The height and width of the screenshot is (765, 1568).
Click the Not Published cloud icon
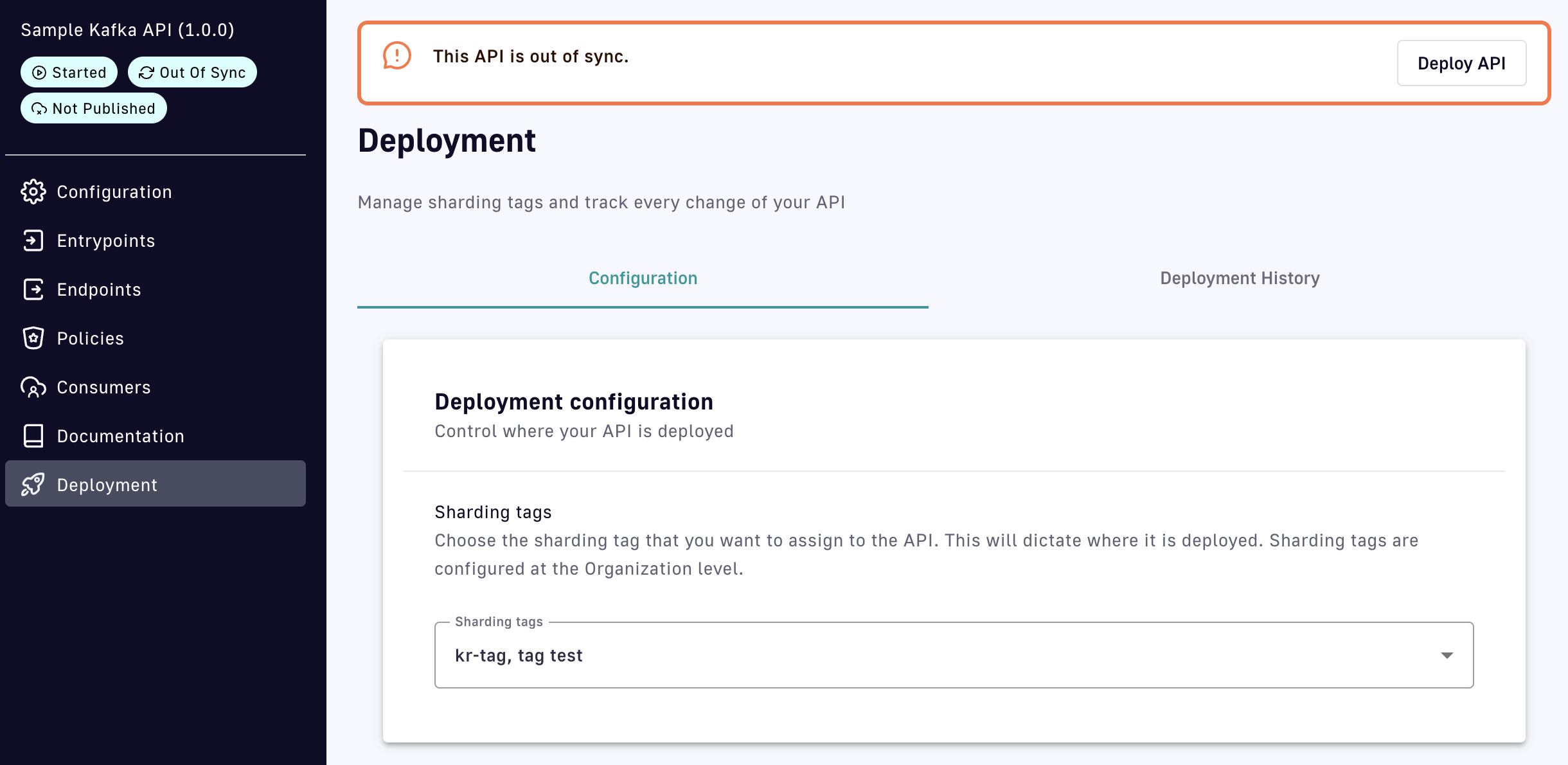(39, 109)
